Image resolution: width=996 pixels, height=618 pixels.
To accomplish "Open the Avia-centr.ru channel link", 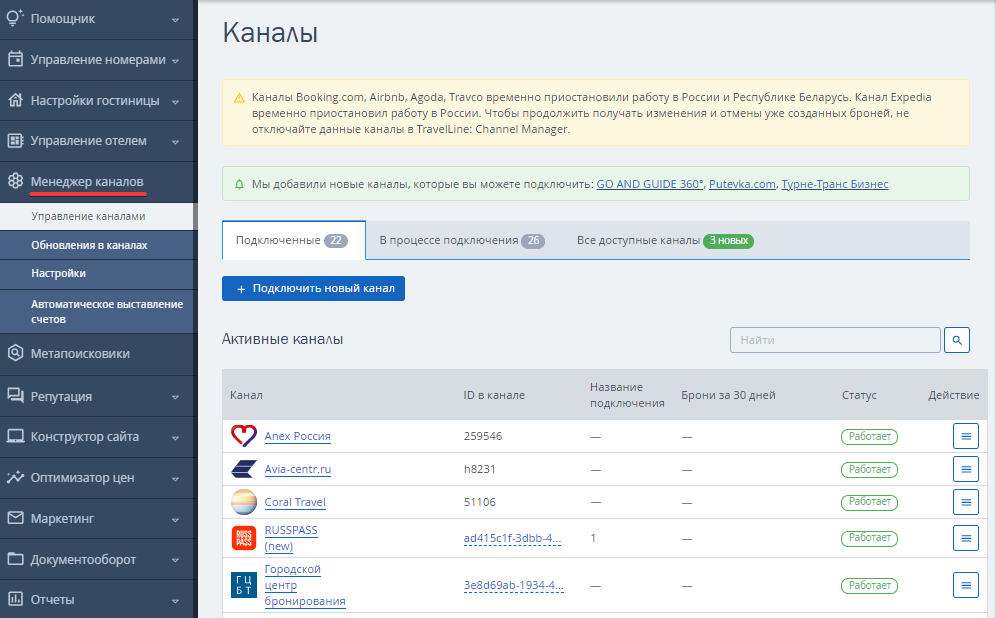I will 297,469.
